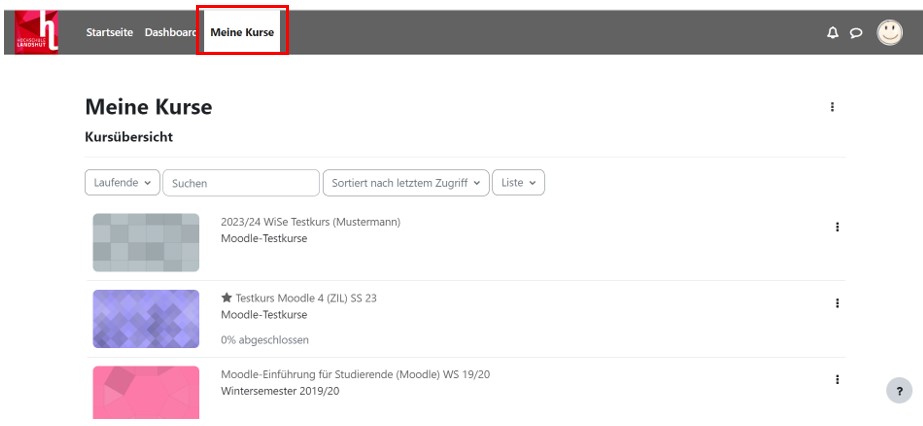Open the notifications bell

point(832,33)
